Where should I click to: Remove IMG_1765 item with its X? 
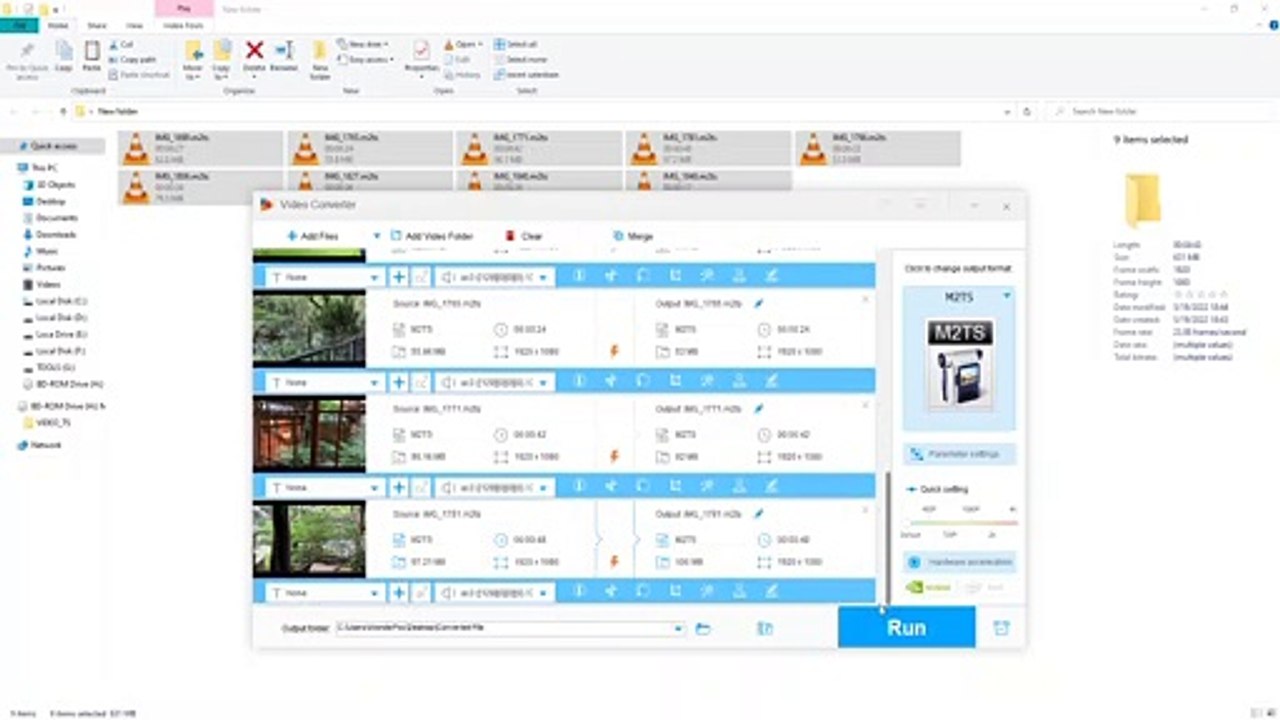pyautogui.click(x=865, y=299)
